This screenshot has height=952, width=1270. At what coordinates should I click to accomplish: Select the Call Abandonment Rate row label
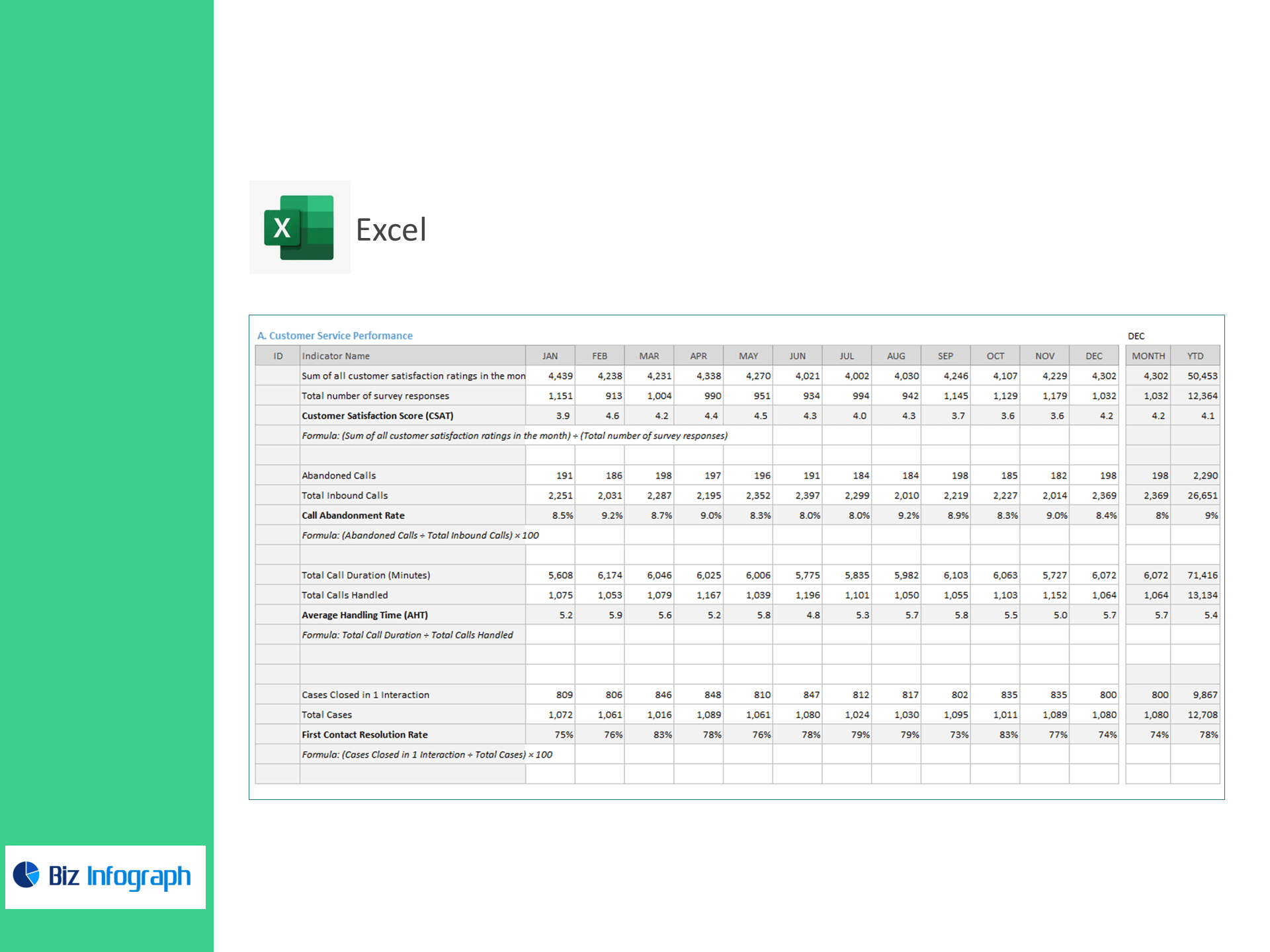pos(353,516)
